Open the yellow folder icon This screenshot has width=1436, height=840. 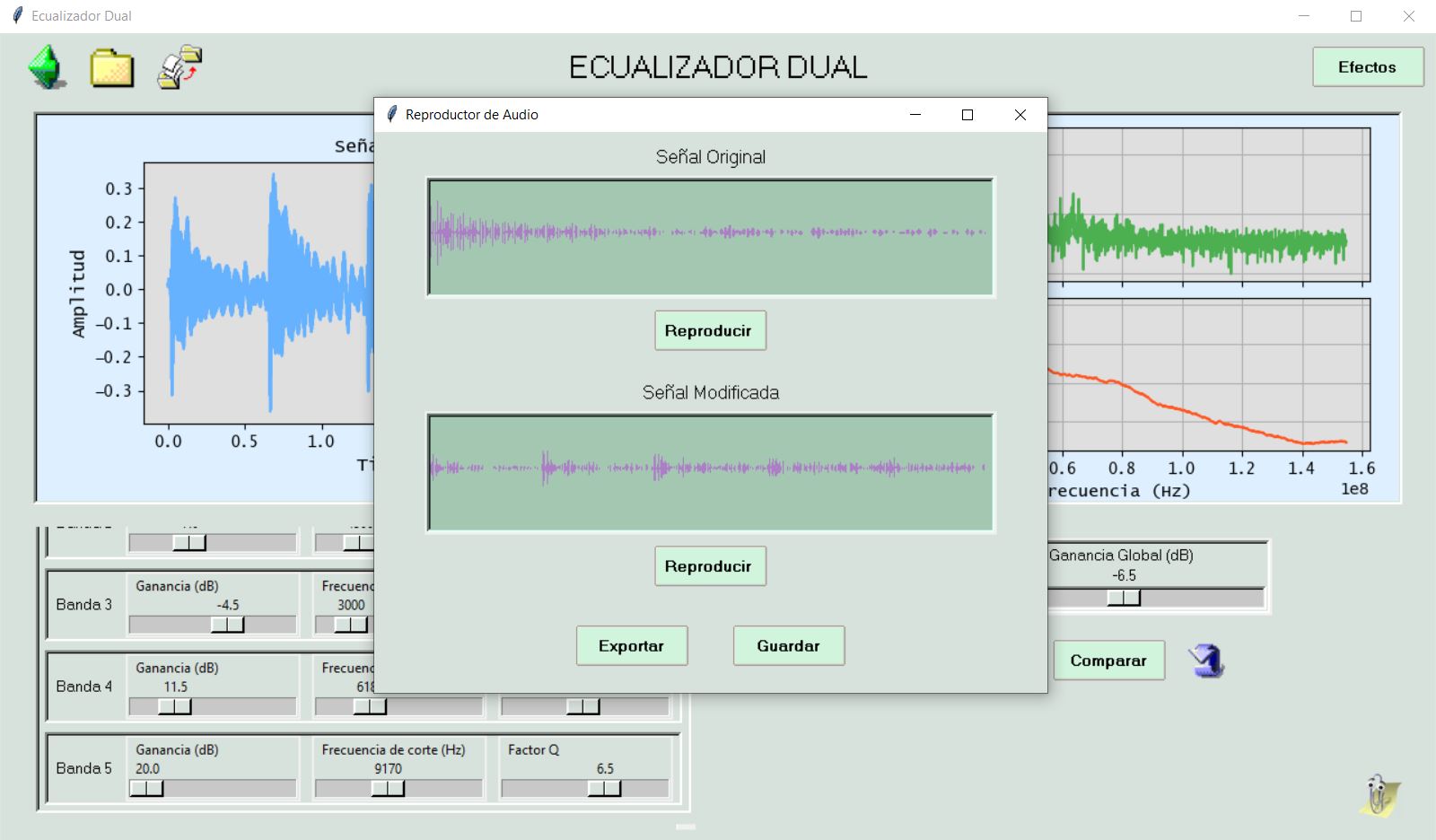pos(111,68)
